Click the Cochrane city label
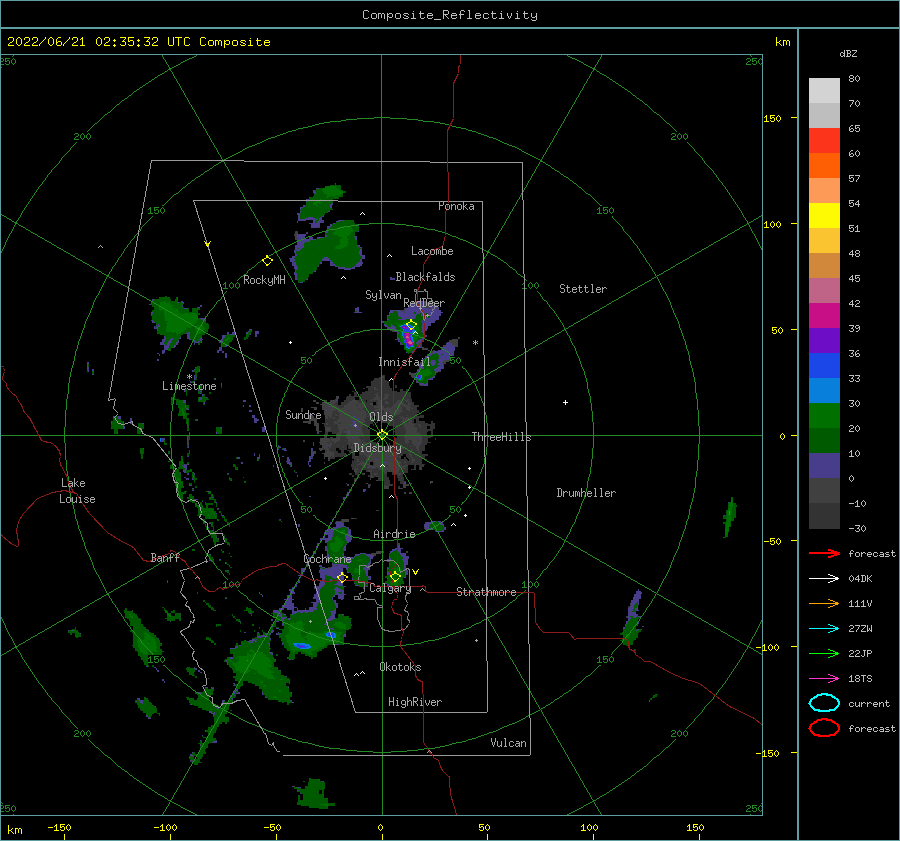 click(x=327, y=559)
